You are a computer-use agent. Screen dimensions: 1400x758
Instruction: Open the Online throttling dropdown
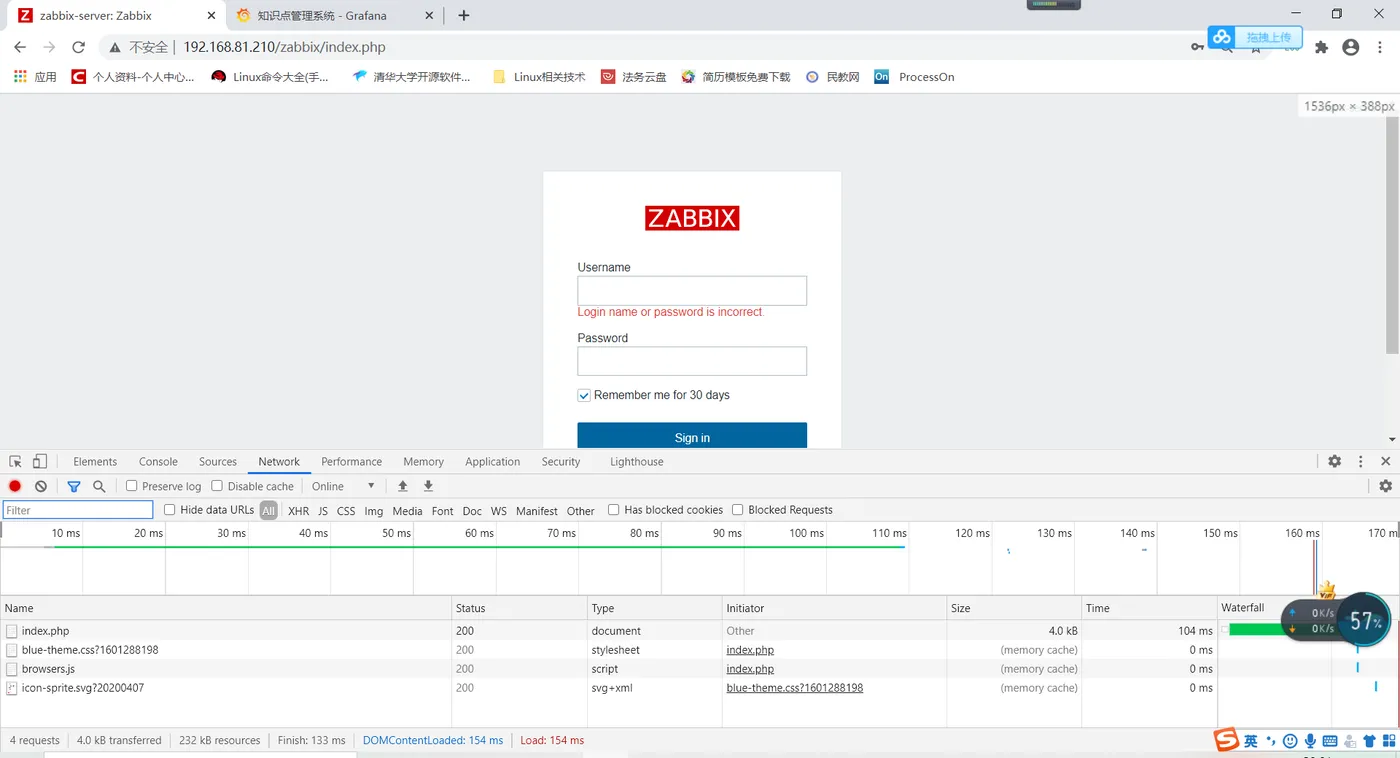tap(343, 486)
